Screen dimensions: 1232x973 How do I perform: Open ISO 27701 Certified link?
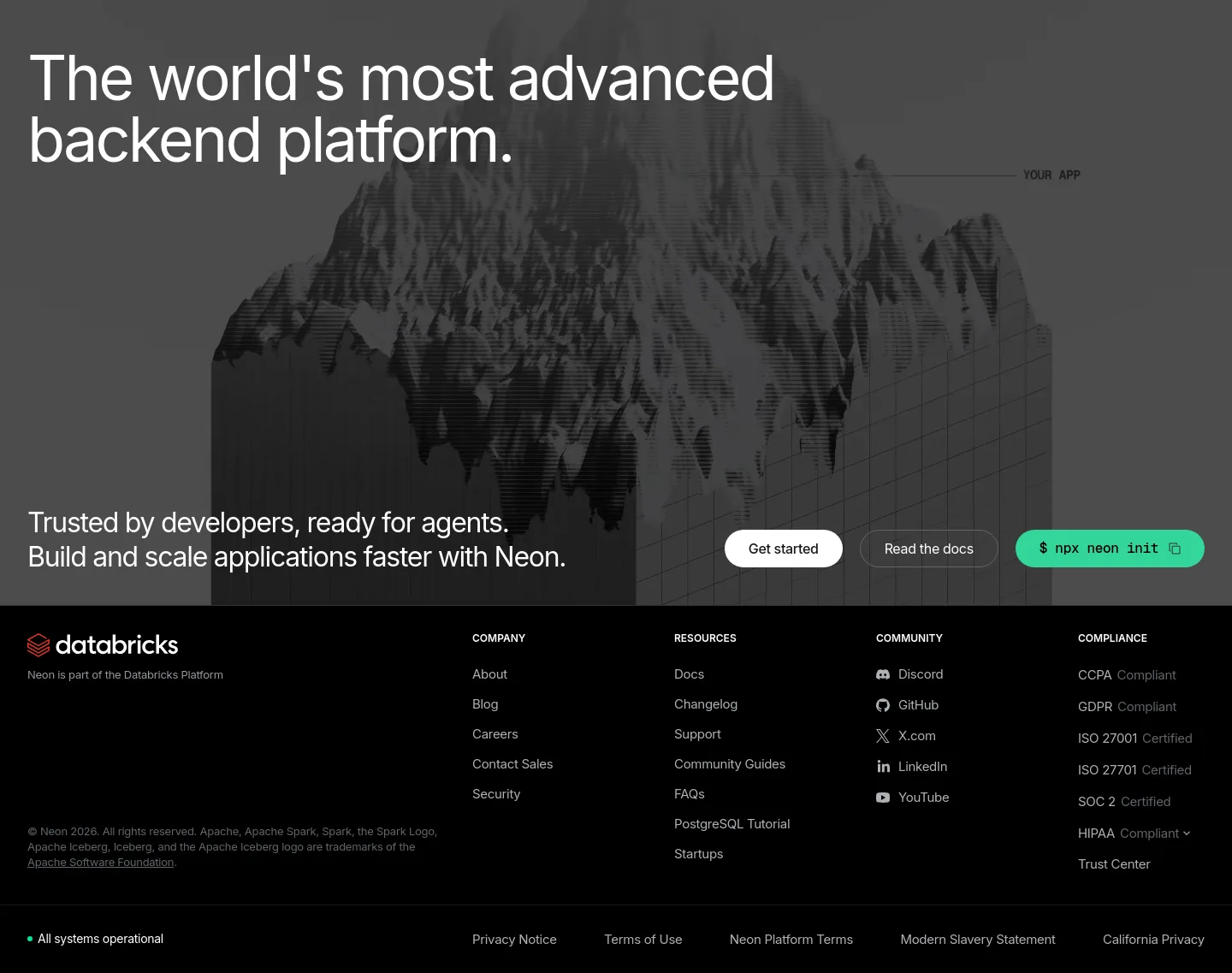(1134, 770)
